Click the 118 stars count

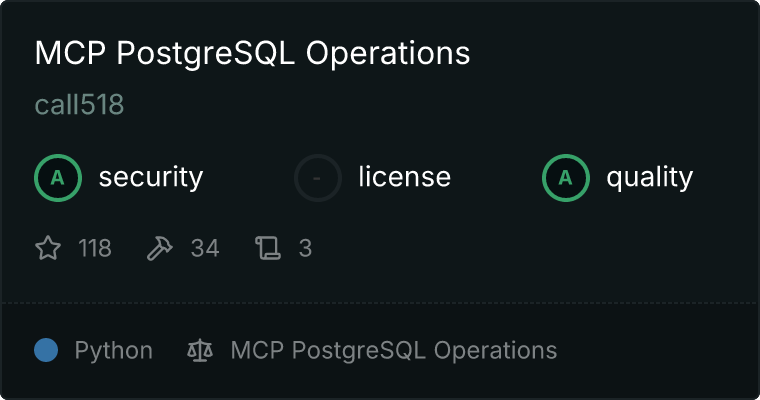tap(95, 248)
